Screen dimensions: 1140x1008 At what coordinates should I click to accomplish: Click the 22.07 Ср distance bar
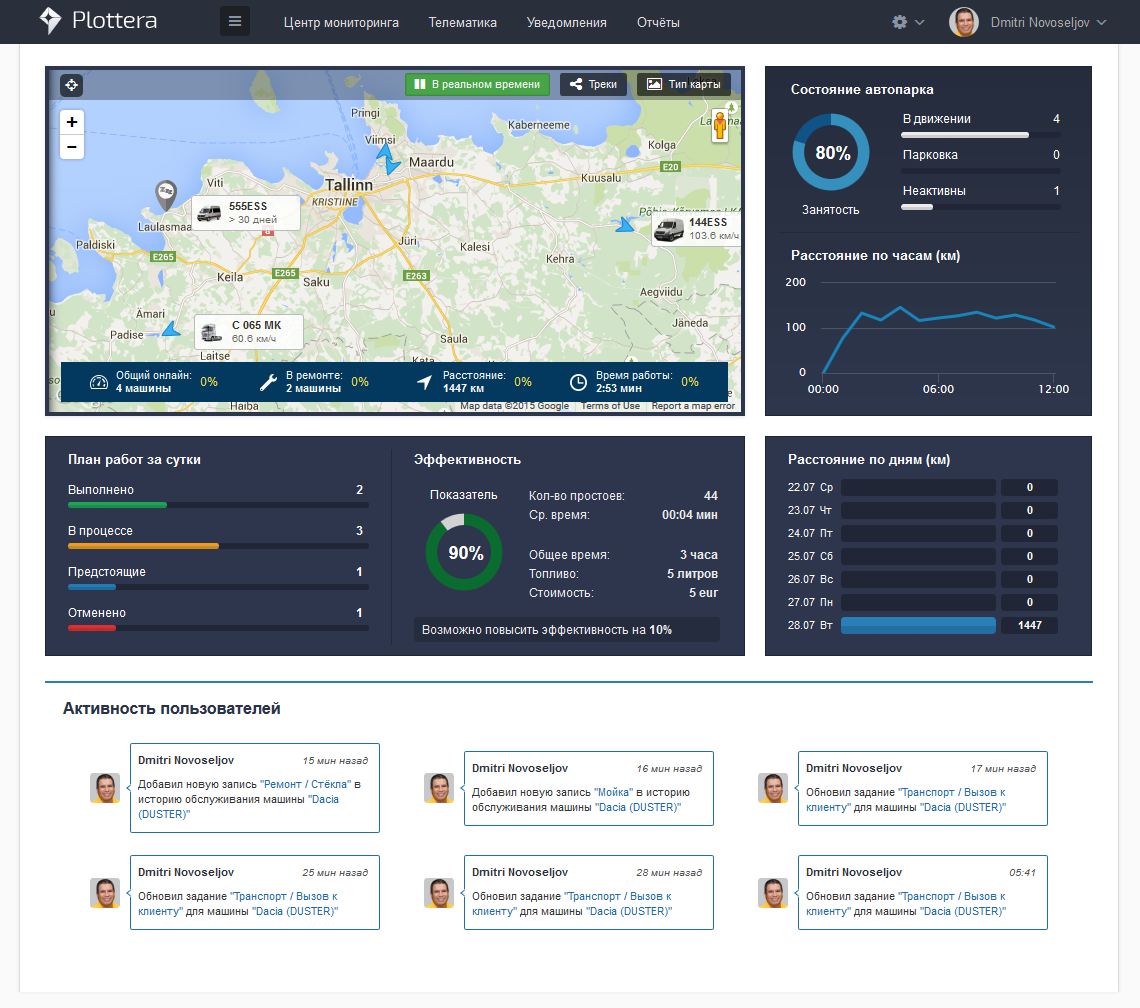tap(918, 487)
